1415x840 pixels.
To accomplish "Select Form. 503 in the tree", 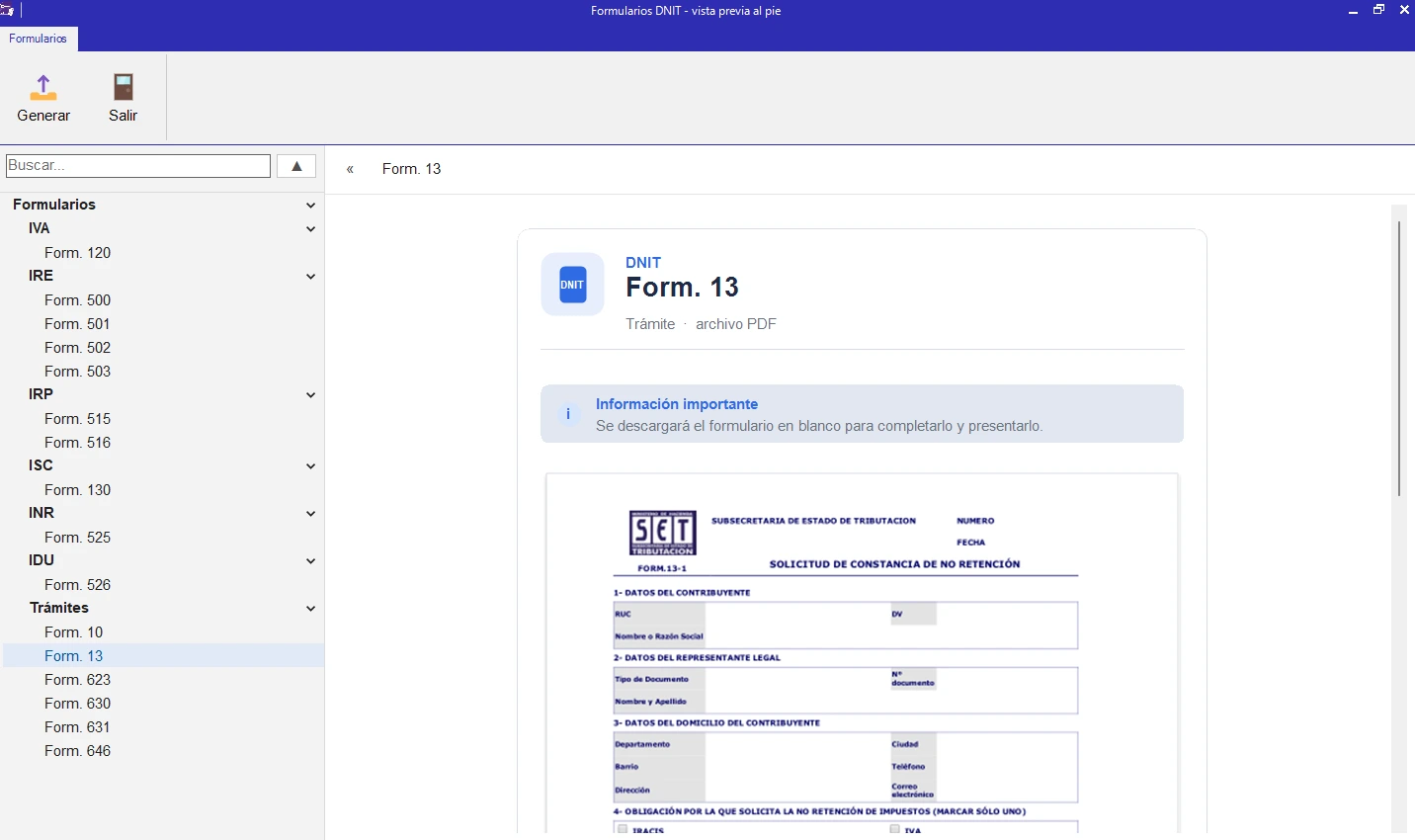I will [x=78, y=372].
